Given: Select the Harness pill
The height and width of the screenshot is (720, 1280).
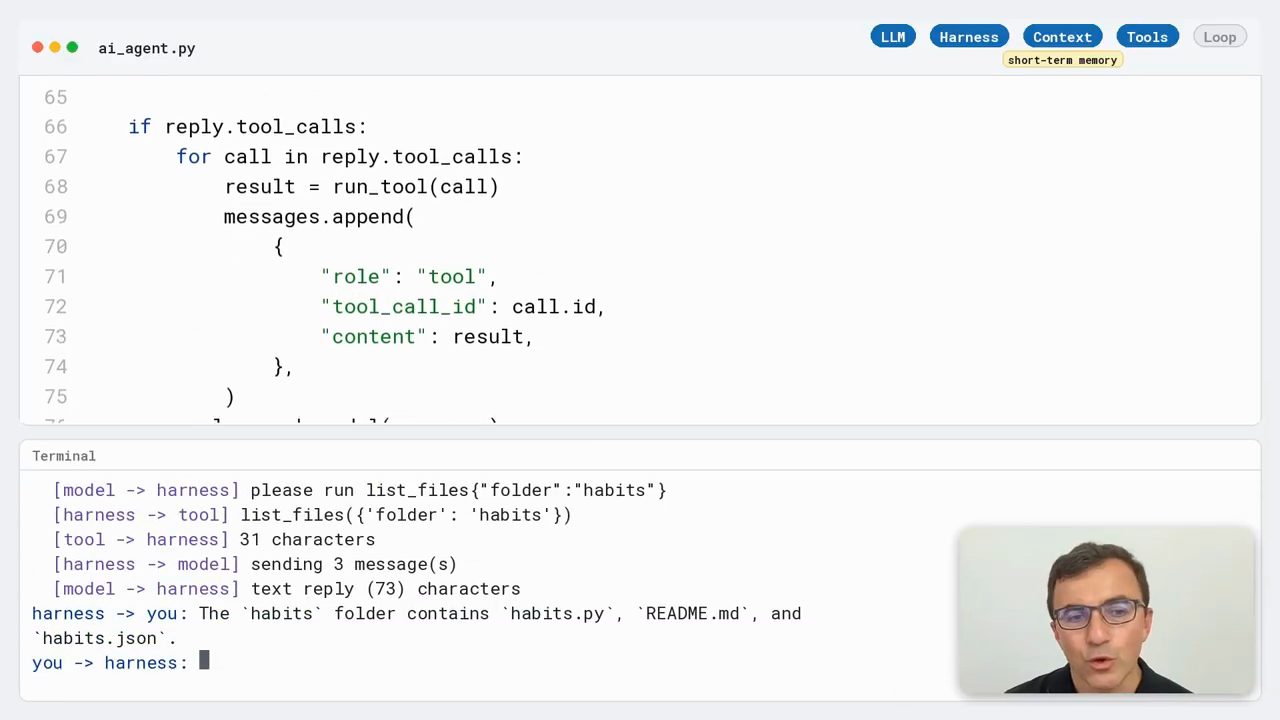Looking at the screenshot, I should tap(969, 37).
